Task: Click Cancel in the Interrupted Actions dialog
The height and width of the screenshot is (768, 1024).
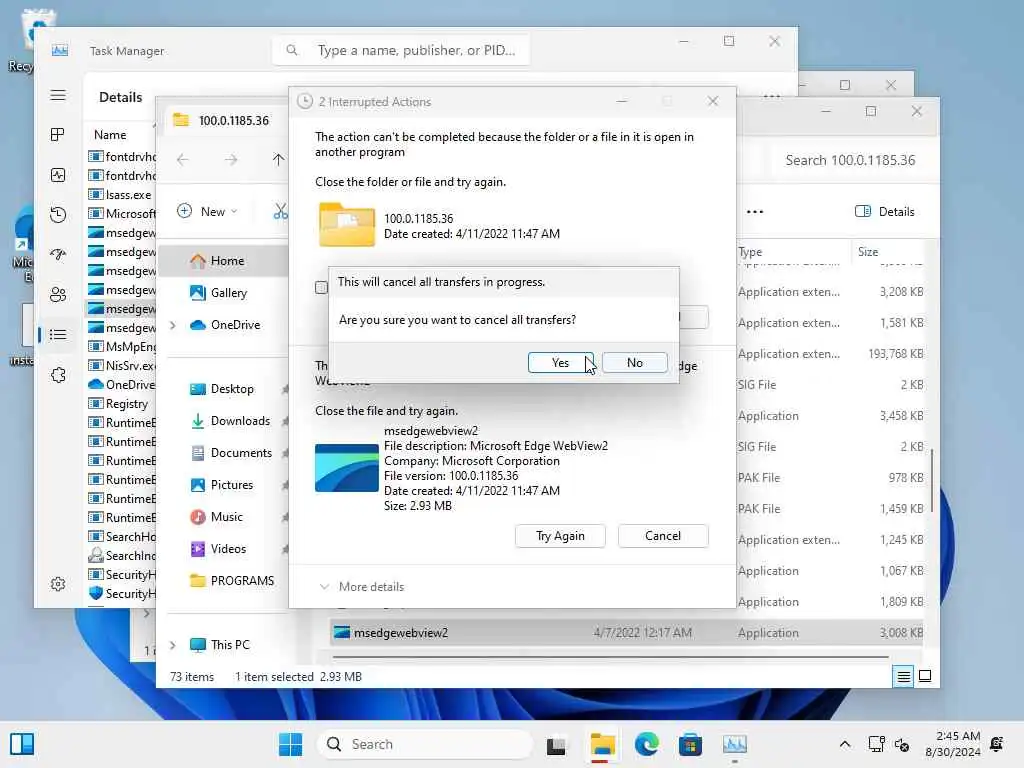Action: click(663, 536)
